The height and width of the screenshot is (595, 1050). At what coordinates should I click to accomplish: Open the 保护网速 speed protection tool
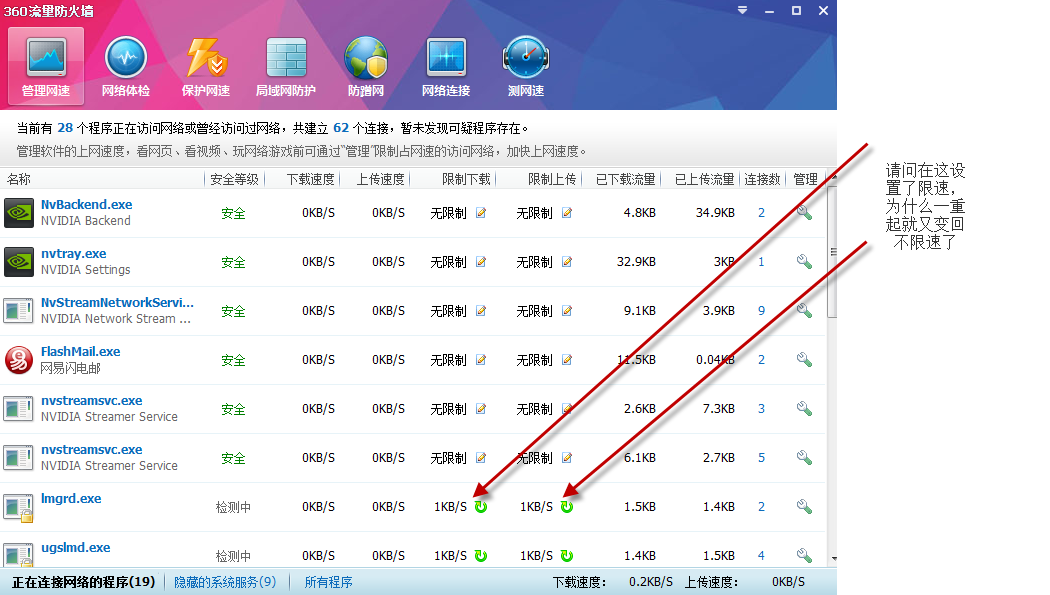206,66
